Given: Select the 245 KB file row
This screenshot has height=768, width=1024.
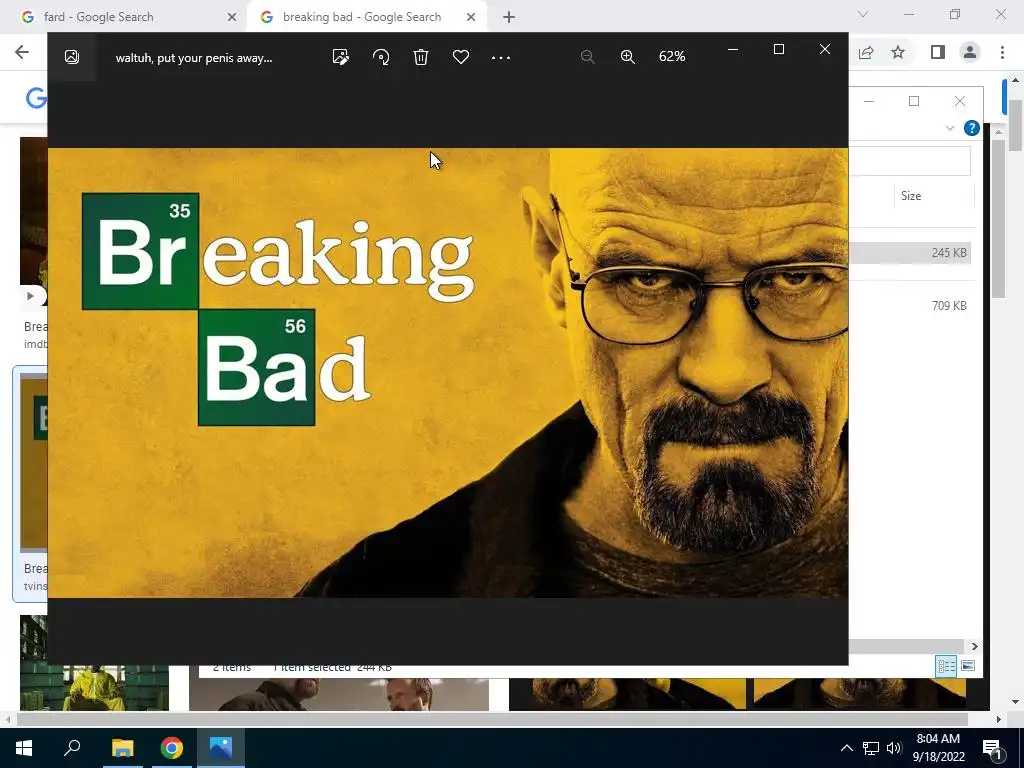Looking at the screenshot, I should 910,253.
